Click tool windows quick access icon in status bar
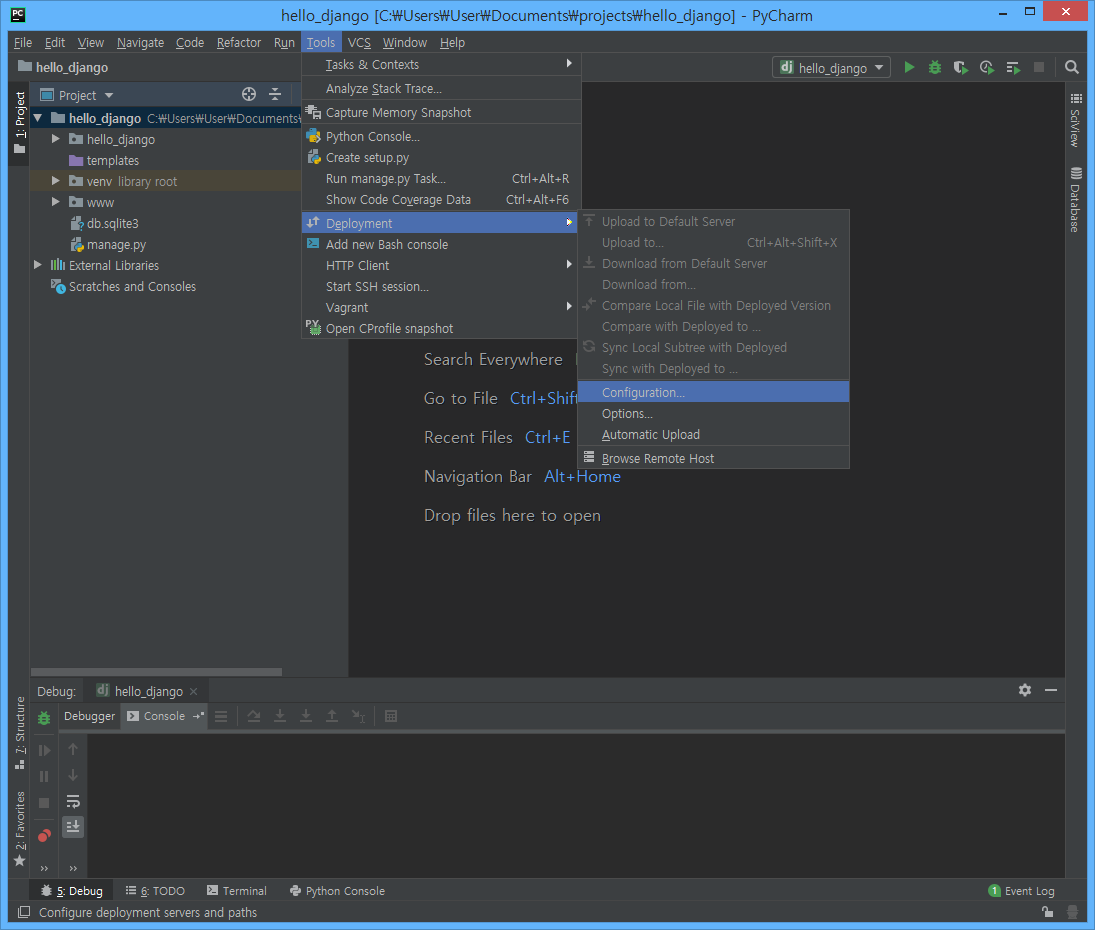 point(24,912)
